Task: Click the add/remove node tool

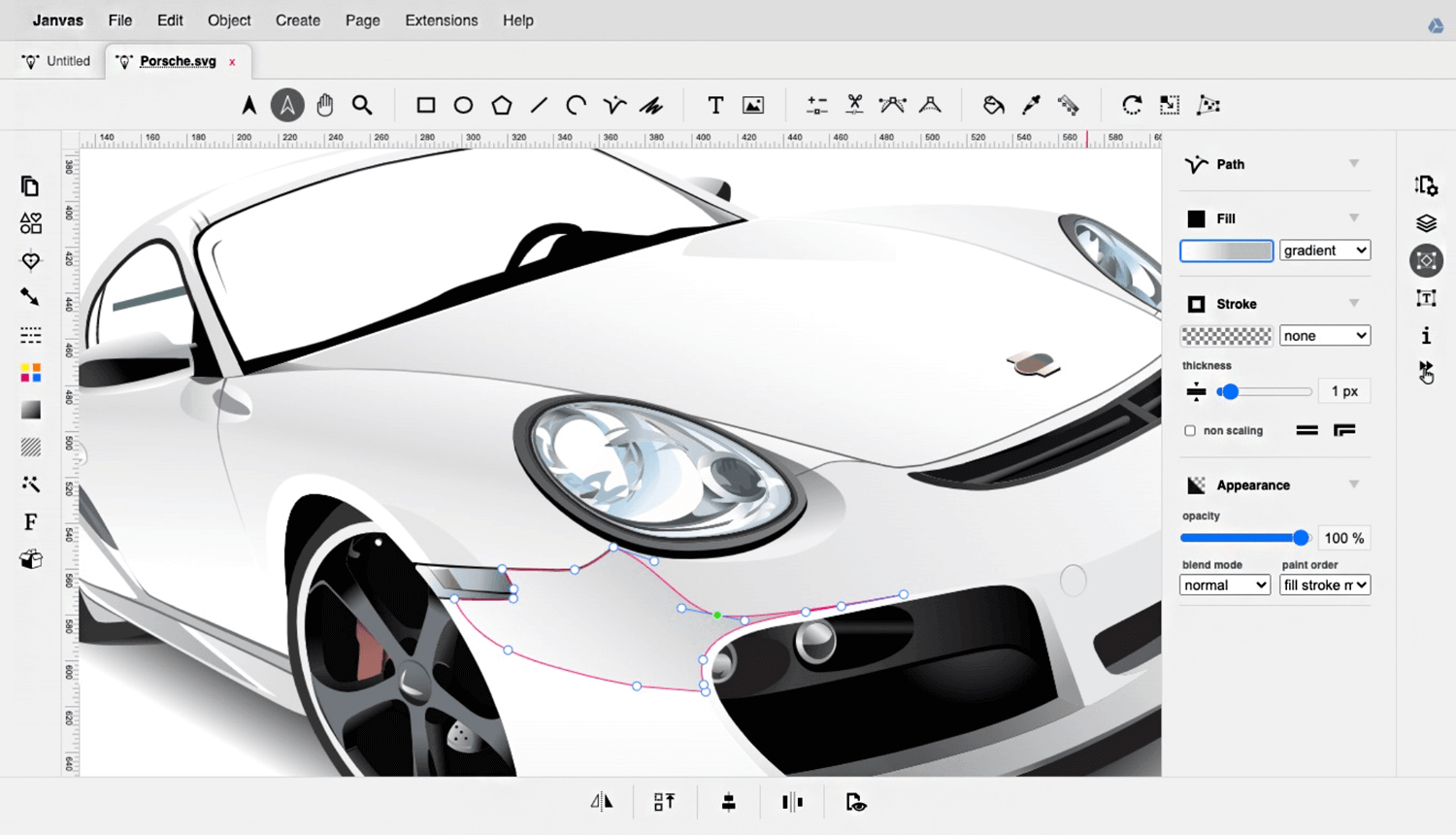Action: [817, 105]
